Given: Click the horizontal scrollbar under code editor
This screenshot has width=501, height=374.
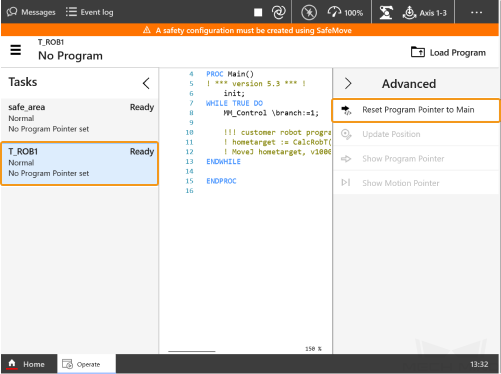Looking at the screenshot, I should (x=192, y=351).
